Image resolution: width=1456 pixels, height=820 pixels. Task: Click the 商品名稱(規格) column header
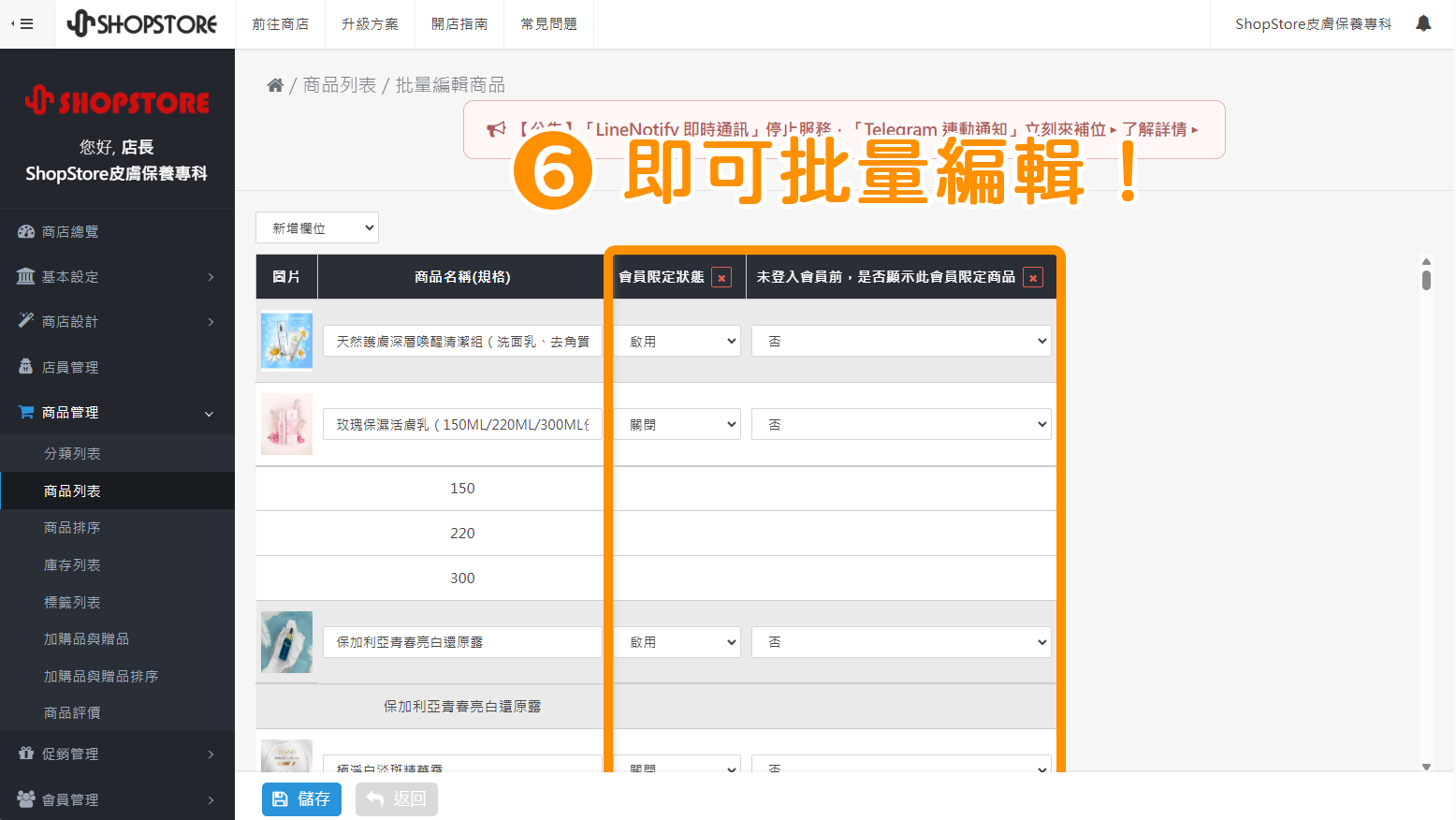(x=462, y=277)
